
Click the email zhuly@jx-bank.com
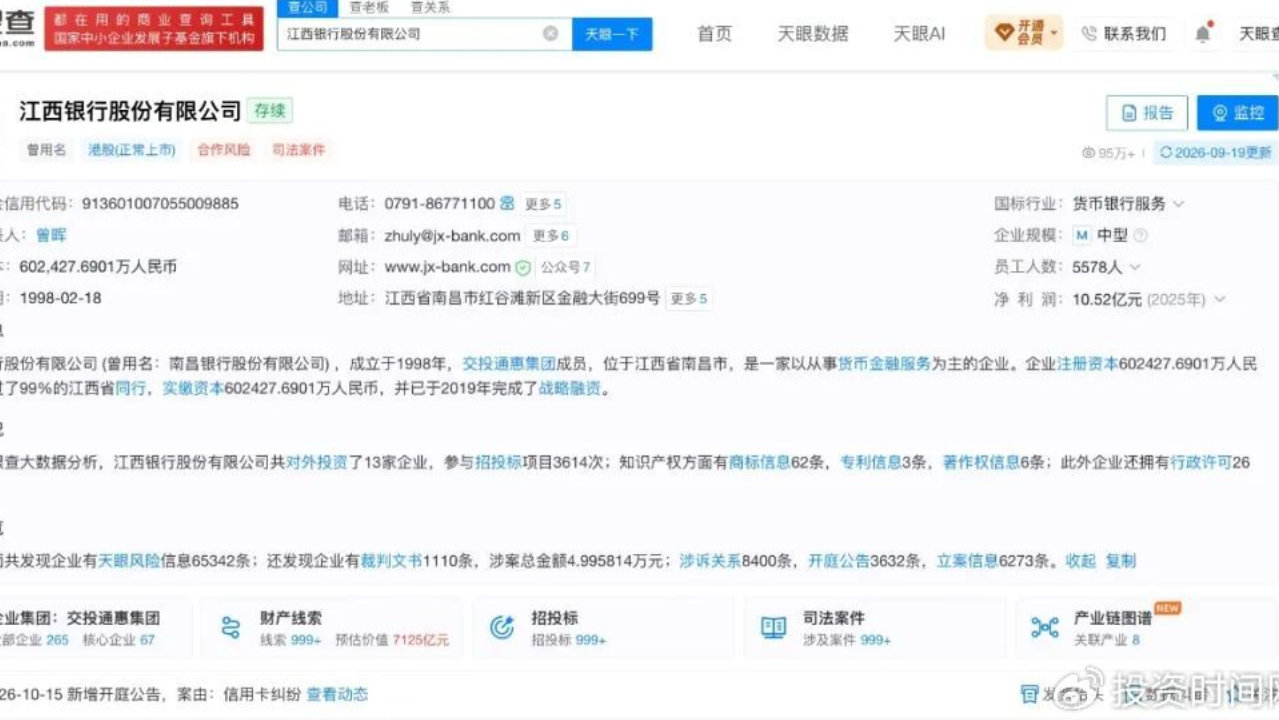coord(452,236)
